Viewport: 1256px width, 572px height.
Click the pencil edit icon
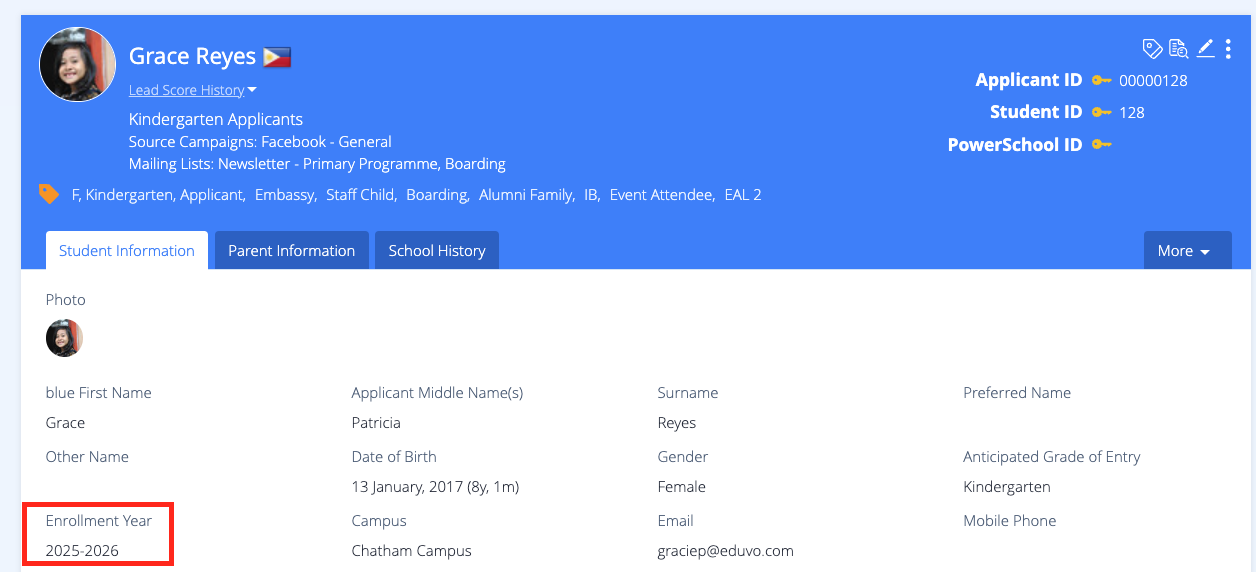coord(1206,48)
